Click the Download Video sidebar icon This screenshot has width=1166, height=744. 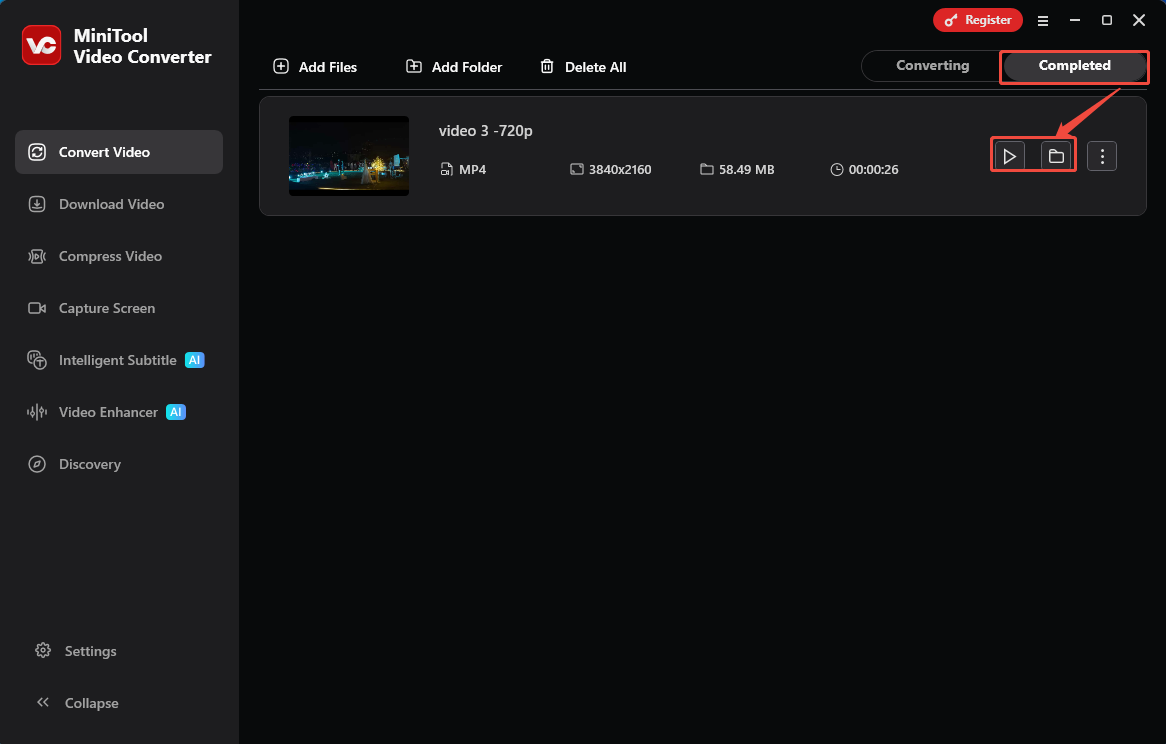tap(37, 204)
